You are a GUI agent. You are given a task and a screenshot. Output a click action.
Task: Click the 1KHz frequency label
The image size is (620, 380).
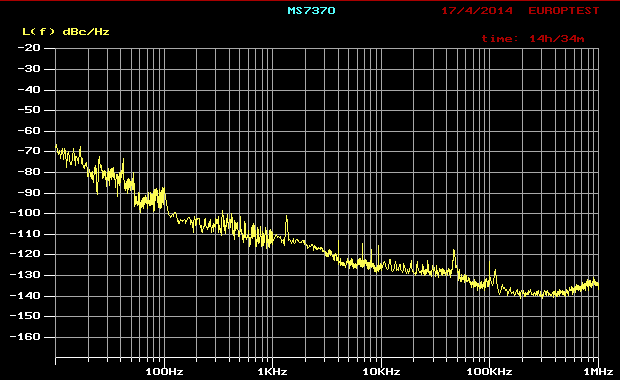pos(272,372)
